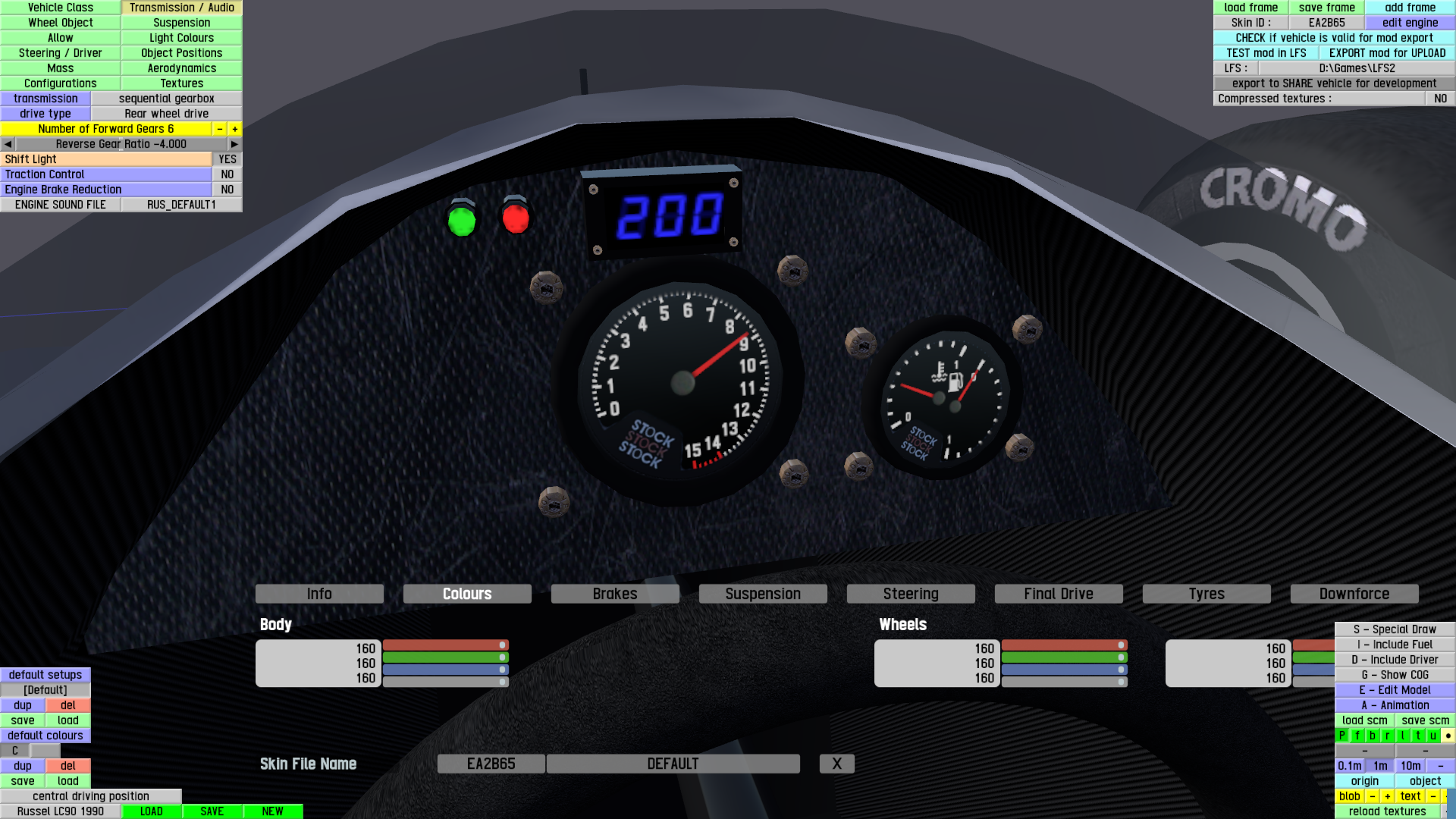1456x819 pixels.
Task: Toggle S – Special Draw
Action: [x=1395, y=629]
